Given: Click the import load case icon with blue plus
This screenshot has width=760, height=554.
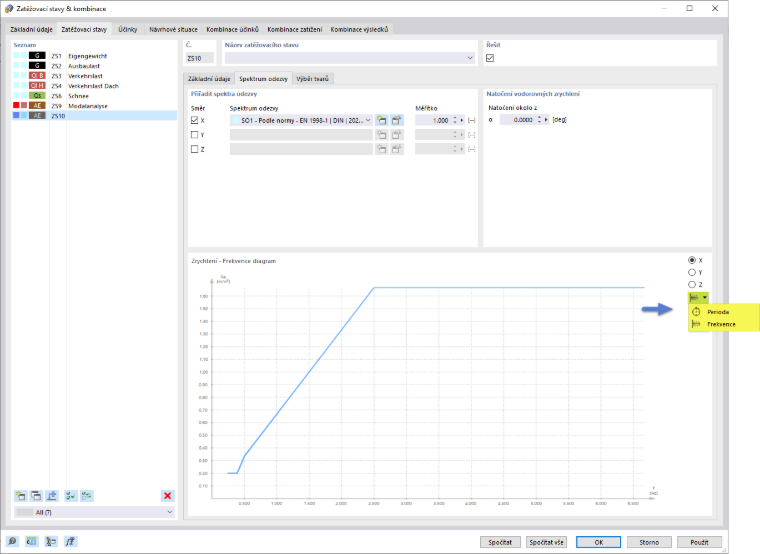Looking at the screenshot, I should tap(52, 496).
